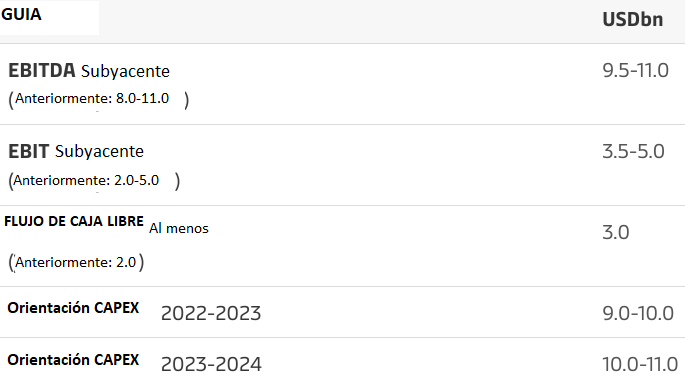This screenshot has width=685, height=381.
Task: Click the word Subyacente after EBITDA
Action: pyautogui.click(x=125, y=72)
